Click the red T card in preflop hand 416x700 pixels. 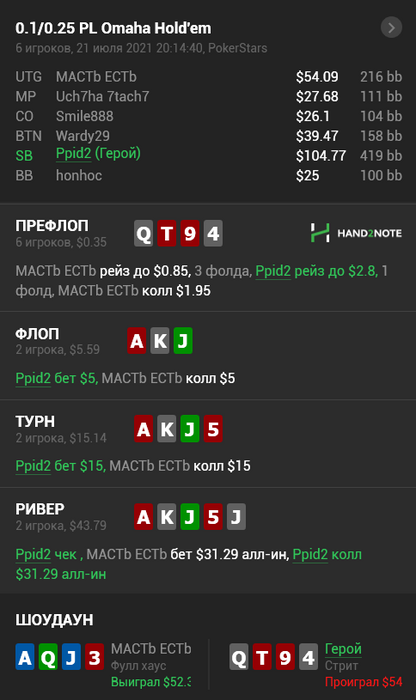pyautogui.click(x=166, y=233)
